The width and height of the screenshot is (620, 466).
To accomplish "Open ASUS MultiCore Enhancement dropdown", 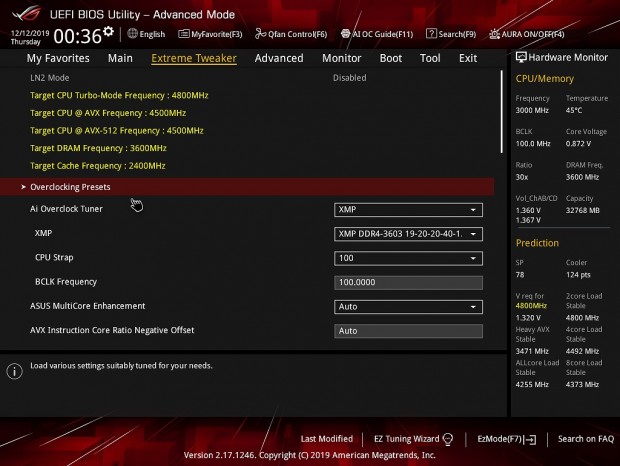I will tap(408, 307).
